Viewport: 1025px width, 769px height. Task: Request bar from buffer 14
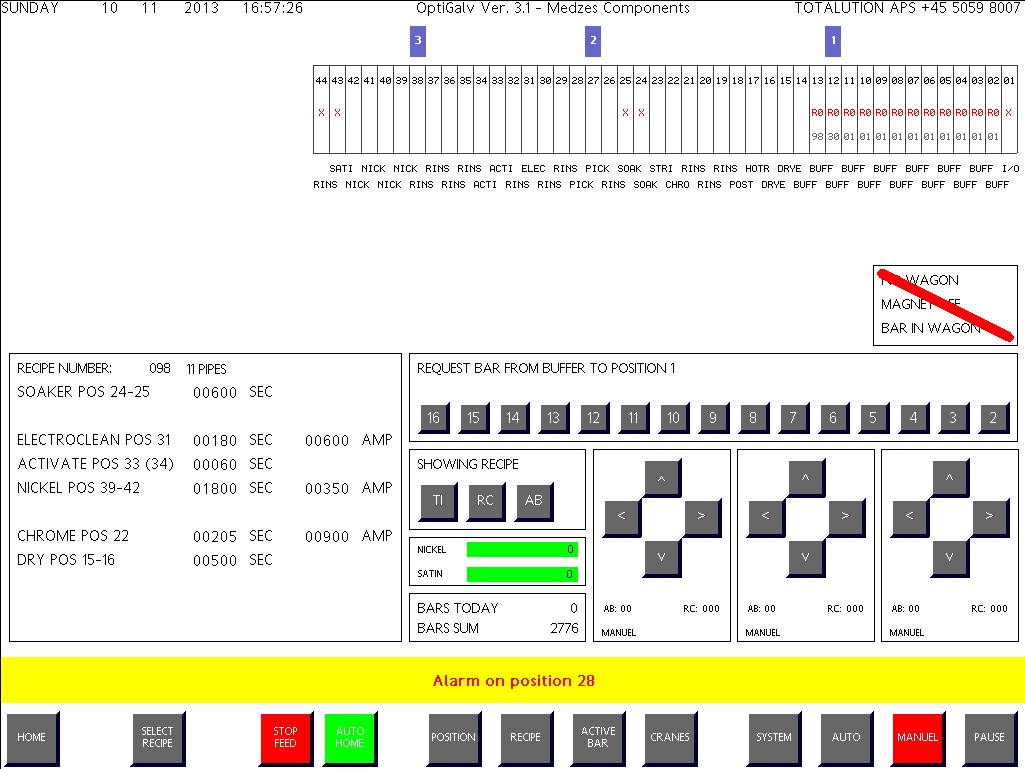click(x=514, y=419)
